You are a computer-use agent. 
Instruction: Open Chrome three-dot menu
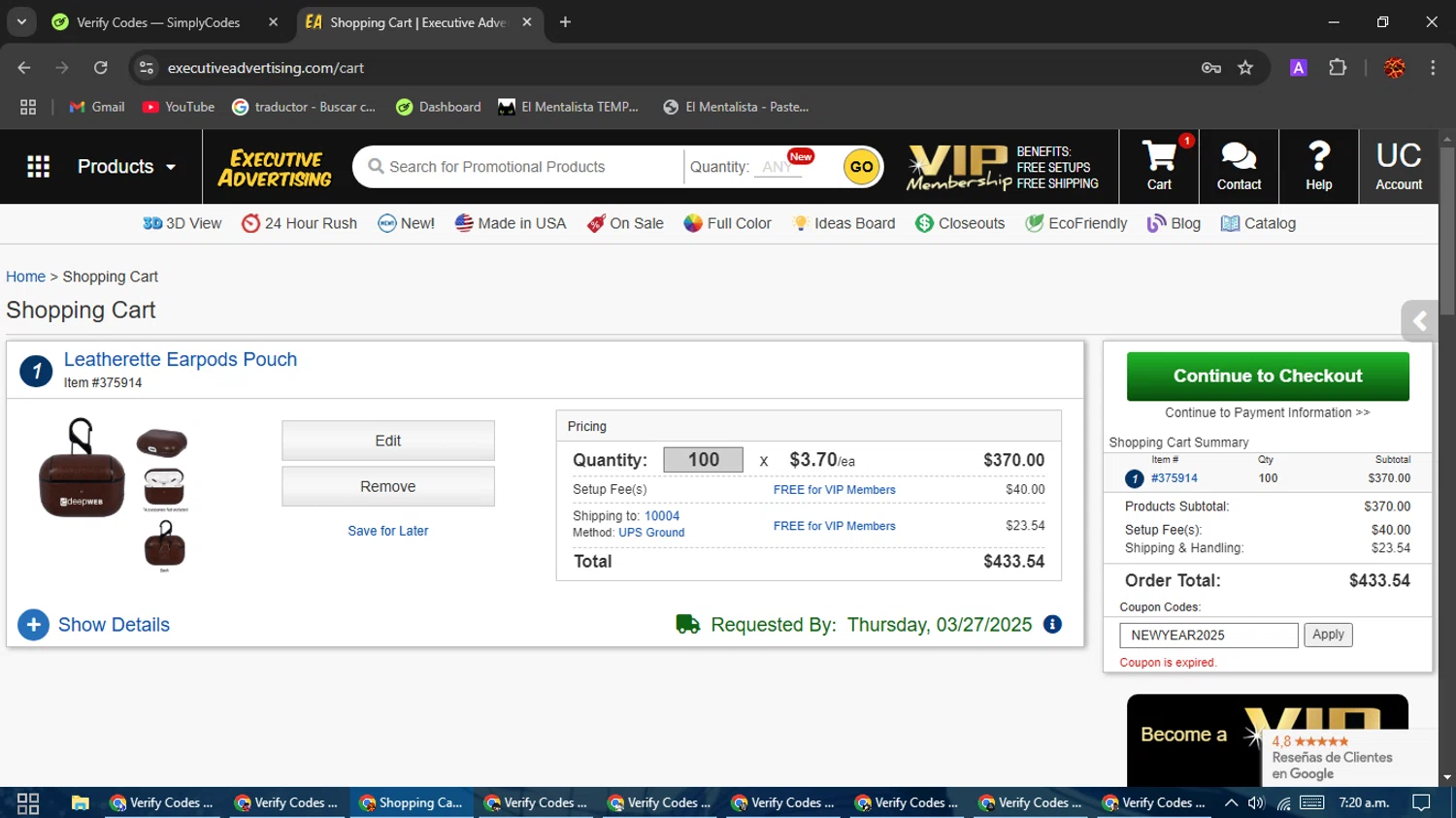[x=1433, y=68]
